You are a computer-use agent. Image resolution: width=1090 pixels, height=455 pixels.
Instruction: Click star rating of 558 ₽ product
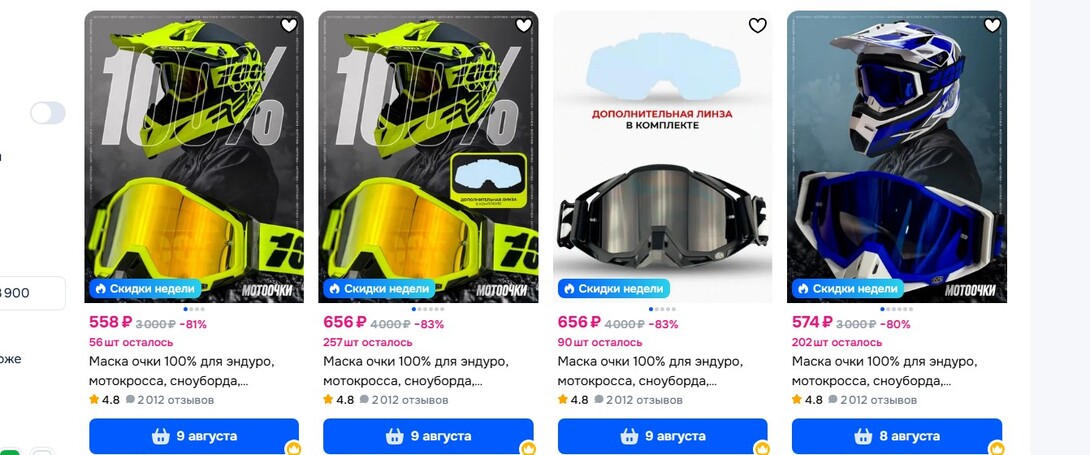coord(94,399)
